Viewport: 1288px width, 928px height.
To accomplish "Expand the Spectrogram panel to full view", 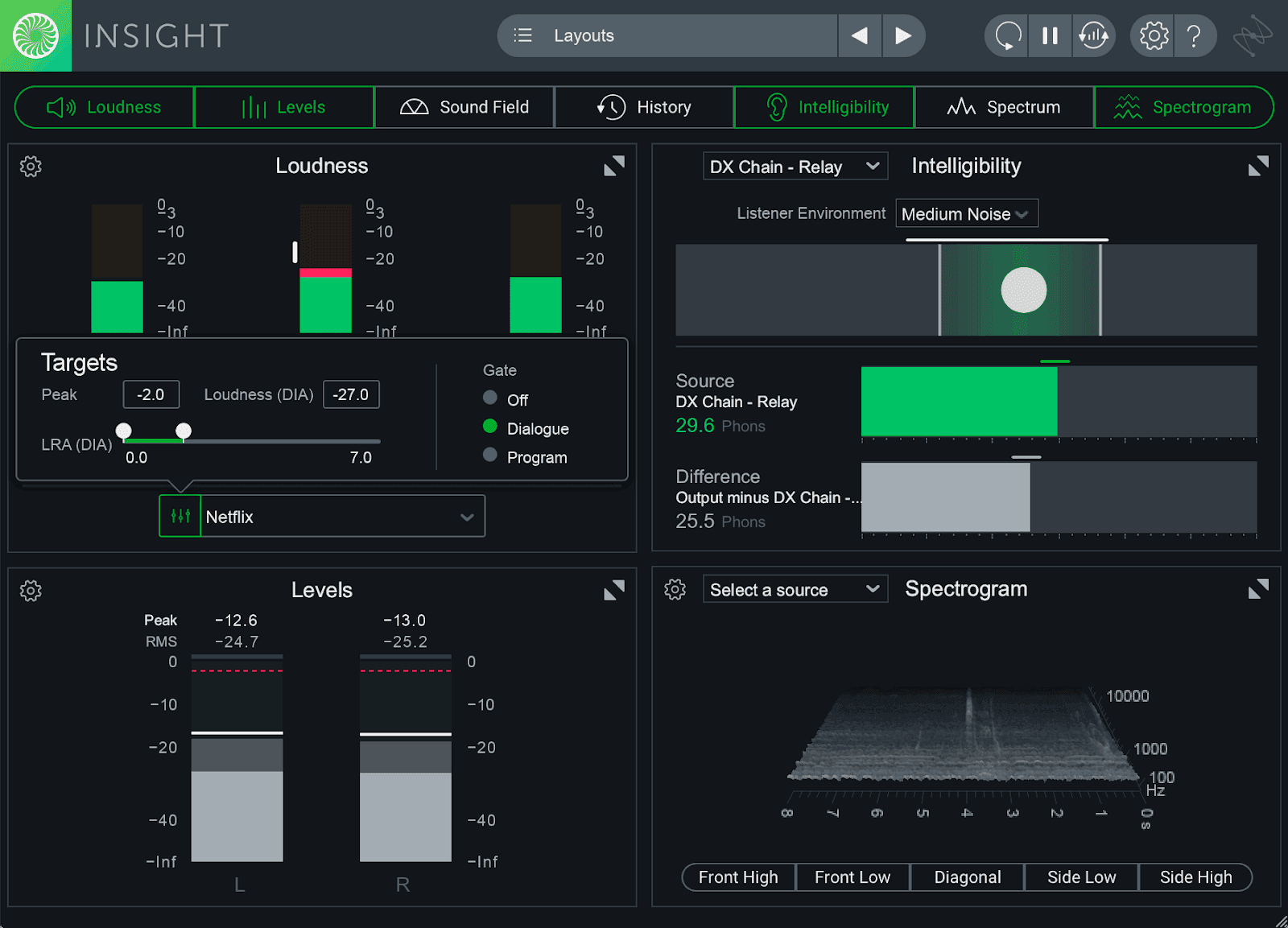I will pos(1258,589).
